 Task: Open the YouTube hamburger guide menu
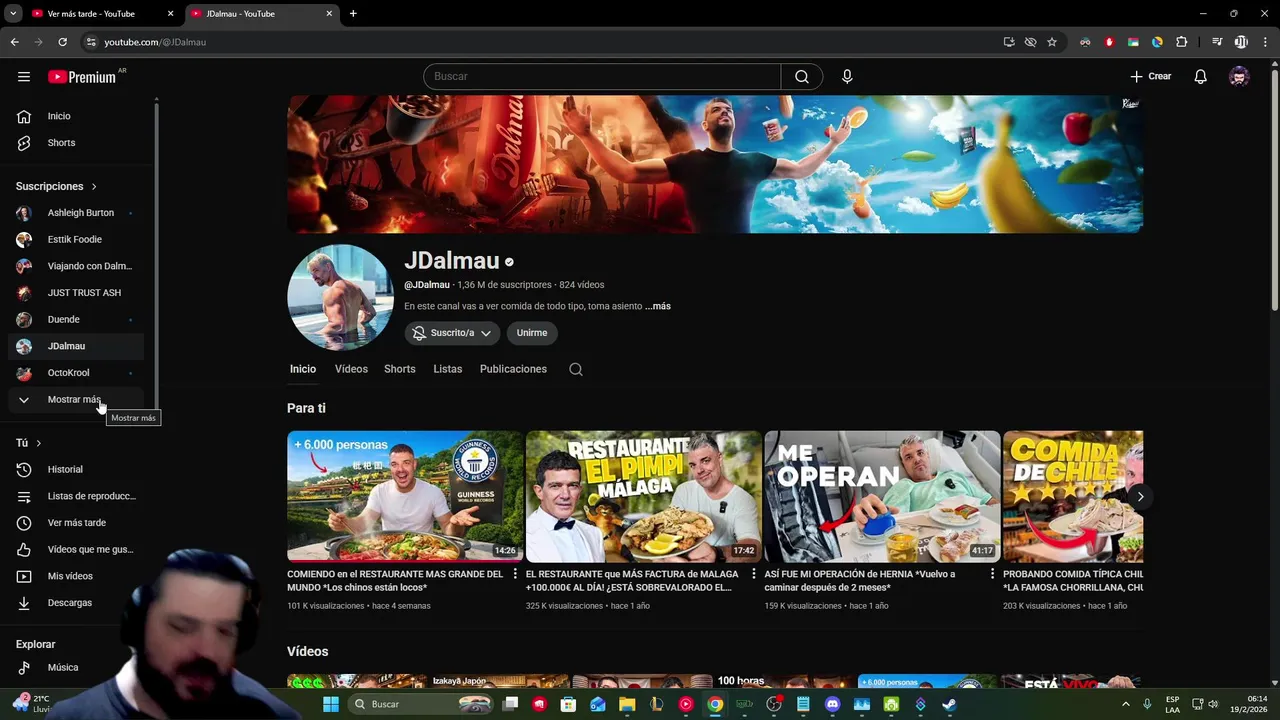[24, 76]
